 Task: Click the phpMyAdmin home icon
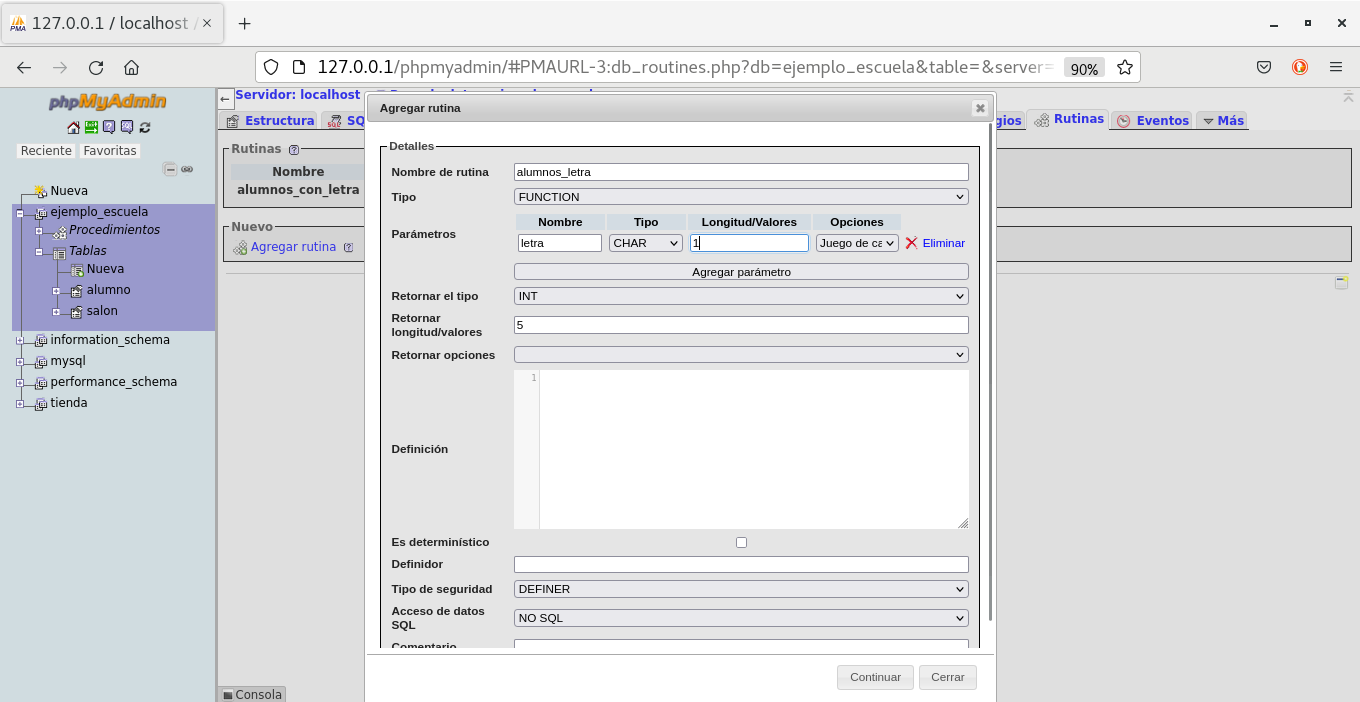[73, 127]
